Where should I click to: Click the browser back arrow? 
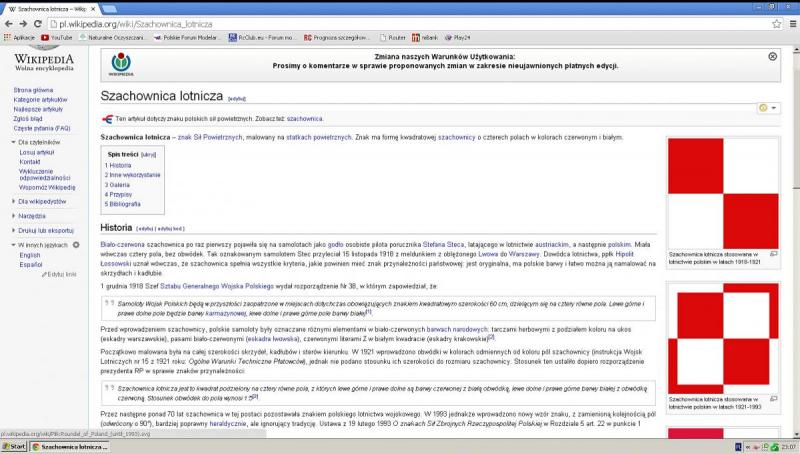click(x=9, y=22)
